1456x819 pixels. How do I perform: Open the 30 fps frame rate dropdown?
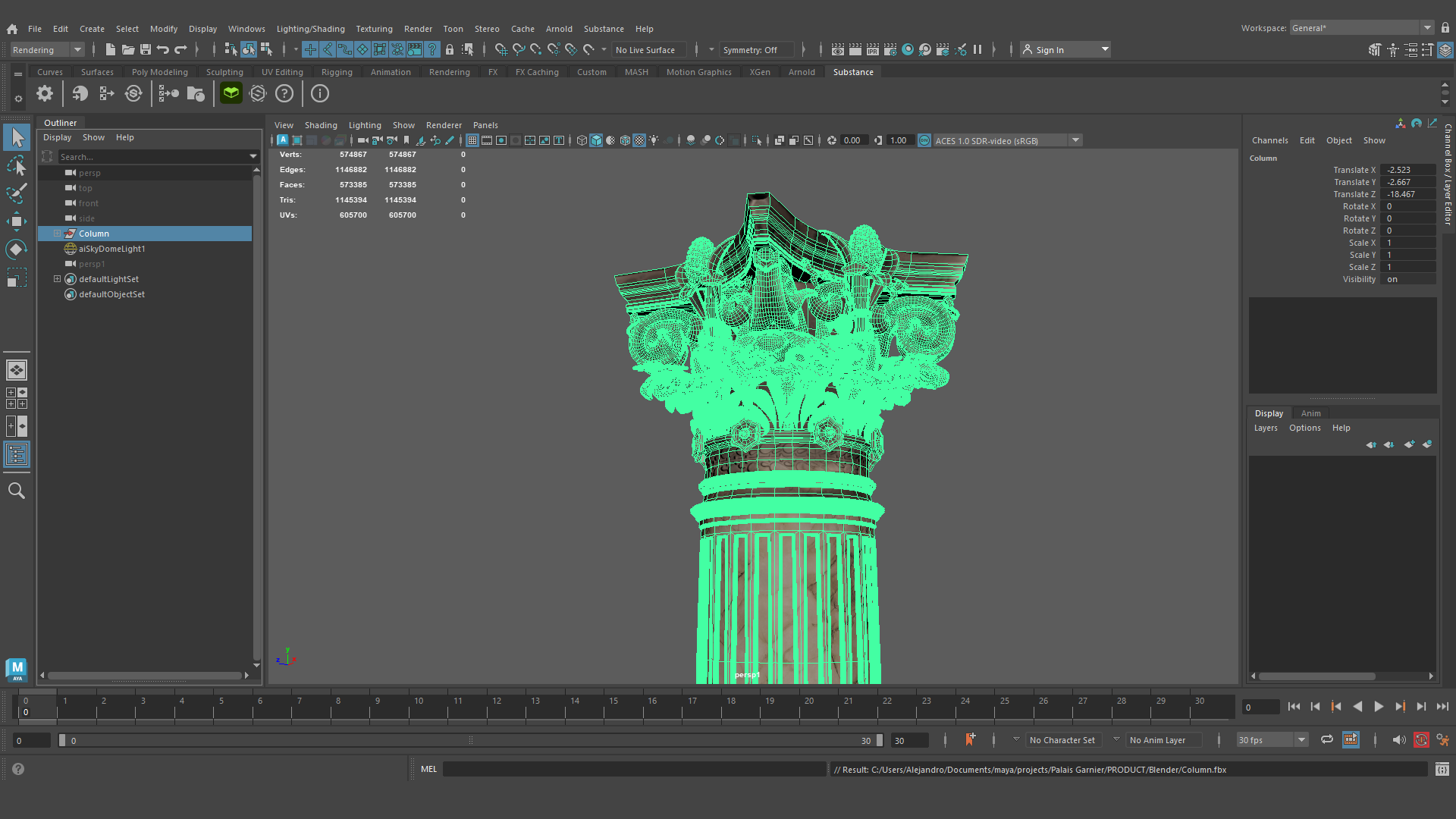(1272, 740)
